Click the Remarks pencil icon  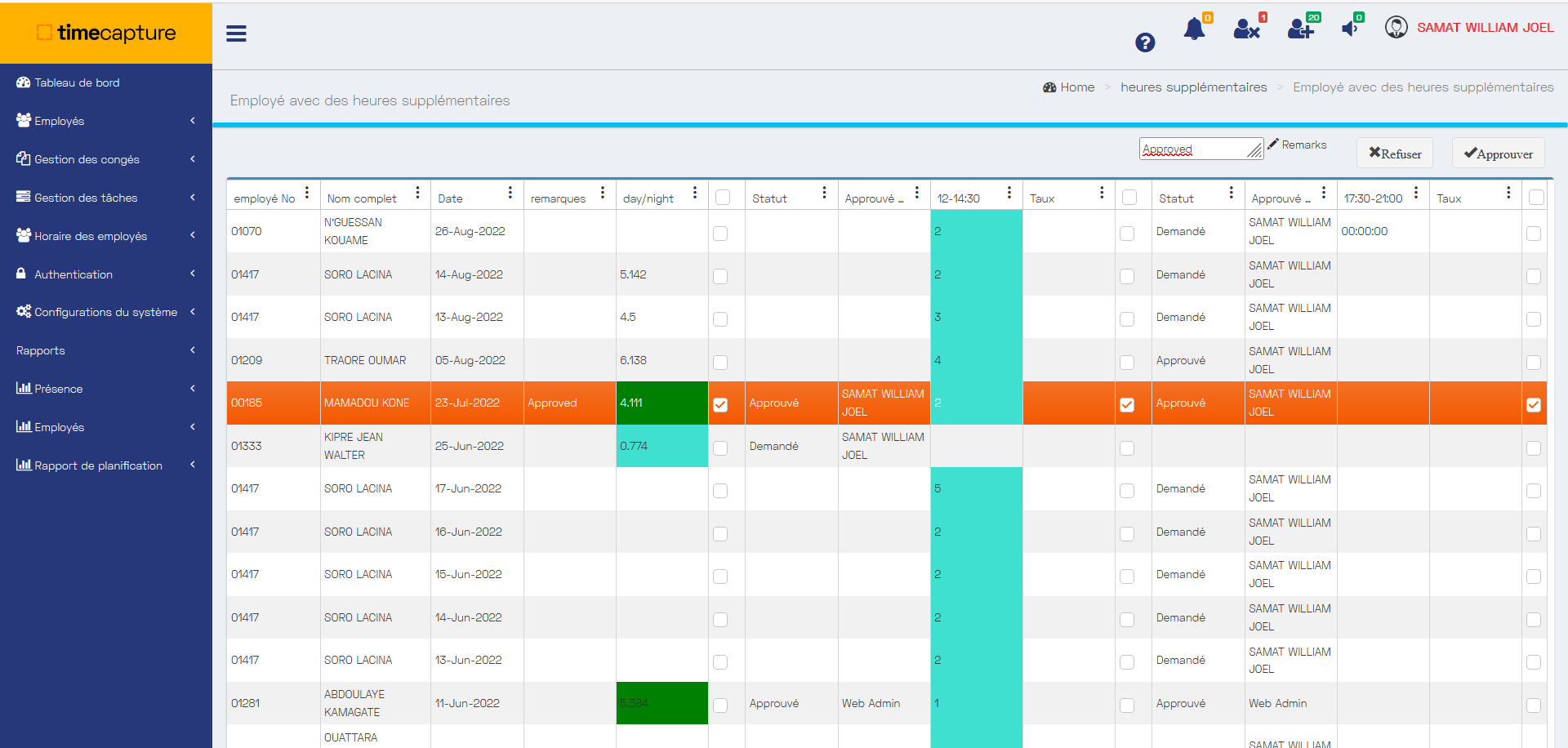(x=1272, y=144)
